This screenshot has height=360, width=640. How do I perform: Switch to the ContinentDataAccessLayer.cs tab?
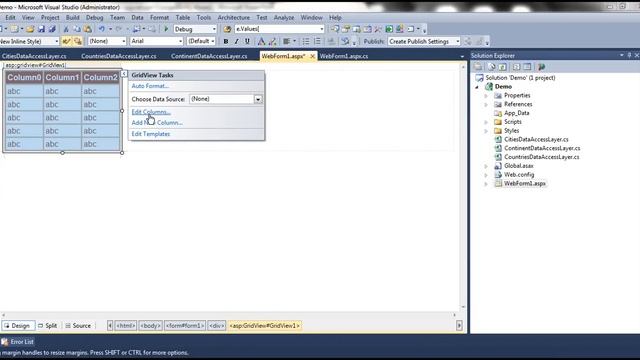(x=209, y=56)
